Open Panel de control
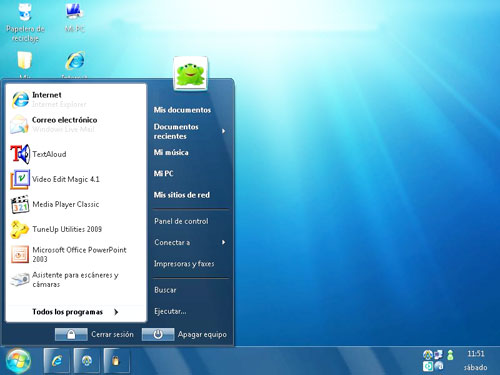The image size is (500, 375). pos(181,221)
